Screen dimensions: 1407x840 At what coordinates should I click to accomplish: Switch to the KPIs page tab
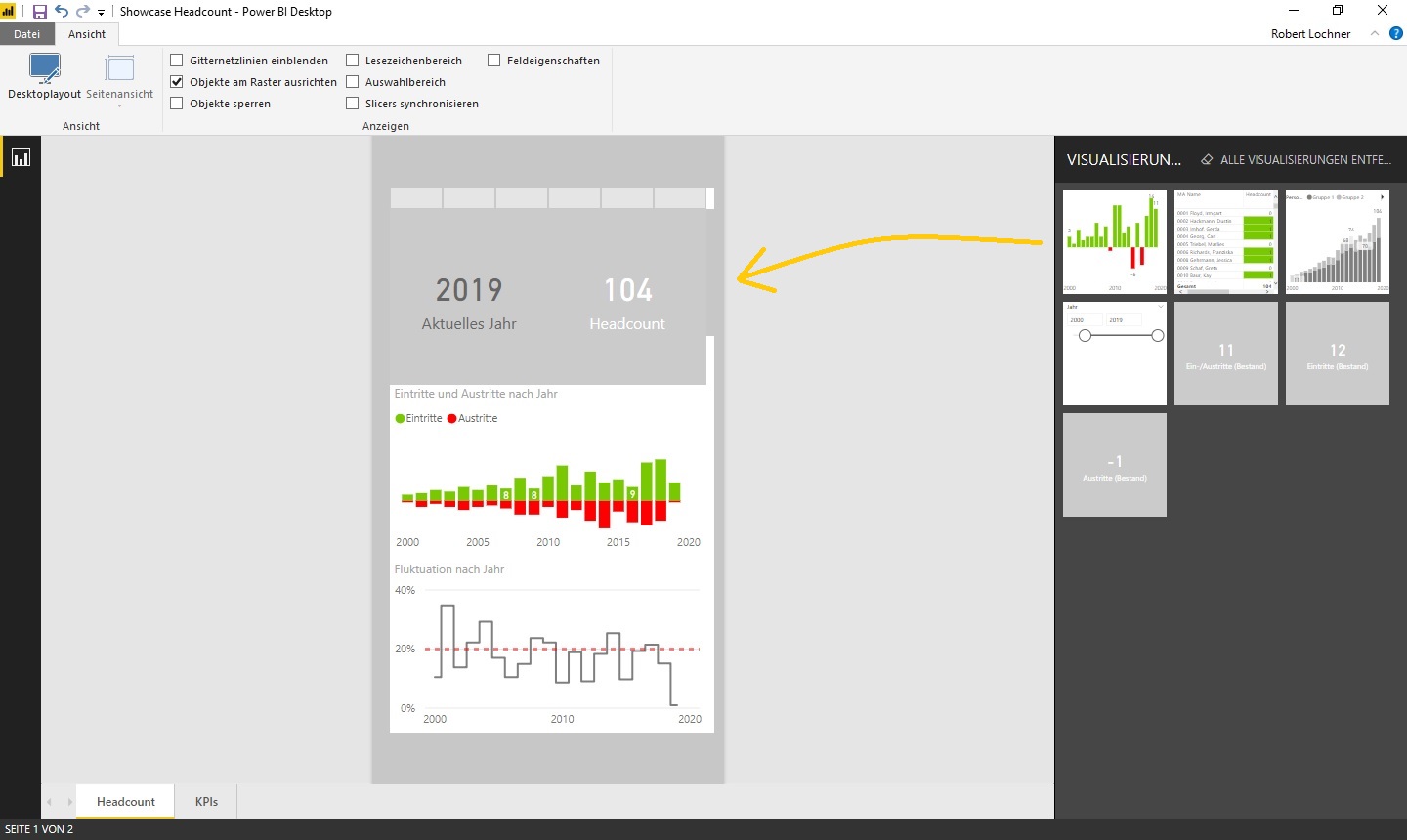pos(206,802)
